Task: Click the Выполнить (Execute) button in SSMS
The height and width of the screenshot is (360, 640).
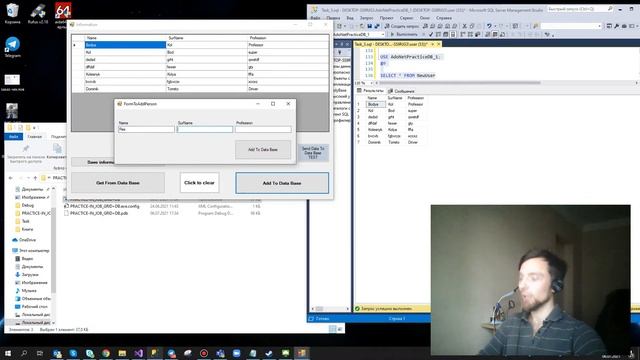Action: [404, 34]
